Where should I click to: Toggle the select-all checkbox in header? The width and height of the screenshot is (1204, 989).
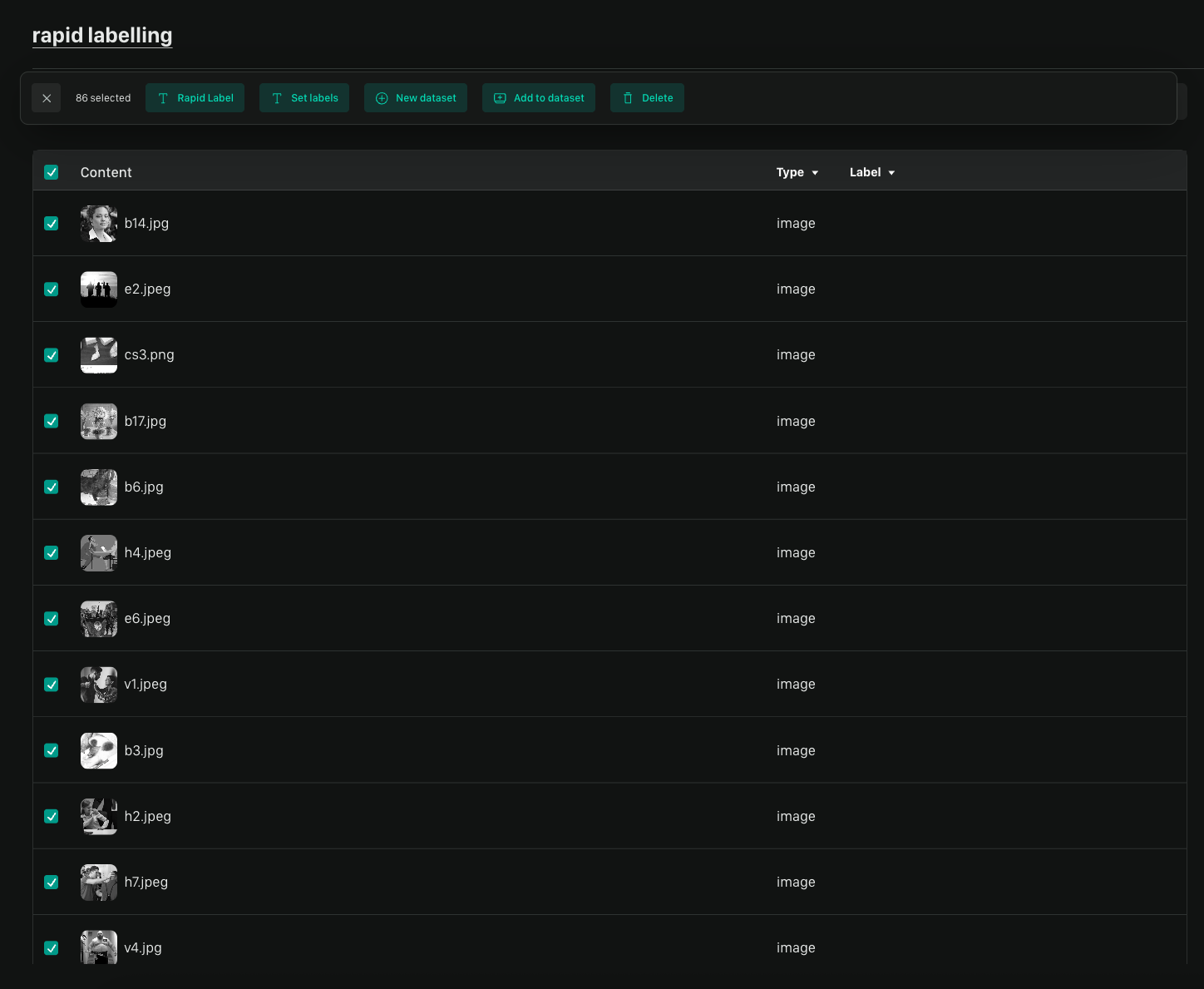pos(52,172)
